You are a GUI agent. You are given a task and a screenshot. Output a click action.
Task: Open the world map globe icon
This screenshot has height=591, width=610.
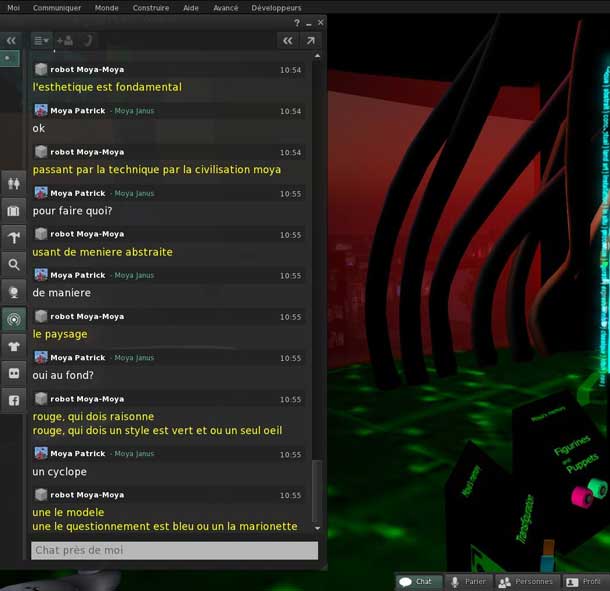14,292
